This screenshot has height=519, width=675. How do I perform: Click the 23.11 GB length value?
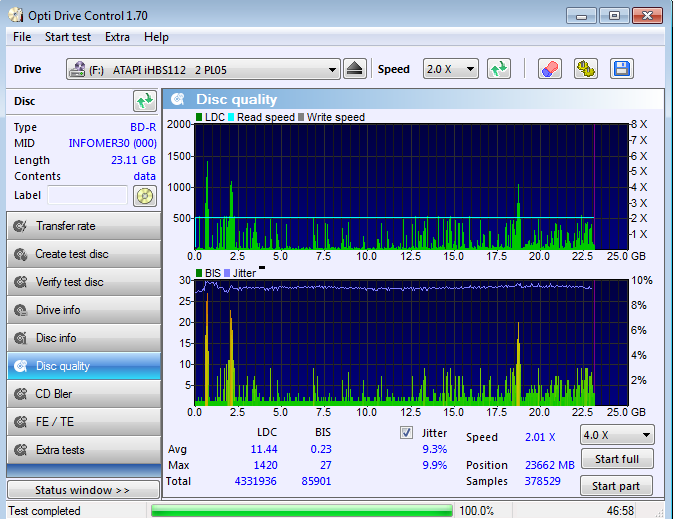[133, 160]
